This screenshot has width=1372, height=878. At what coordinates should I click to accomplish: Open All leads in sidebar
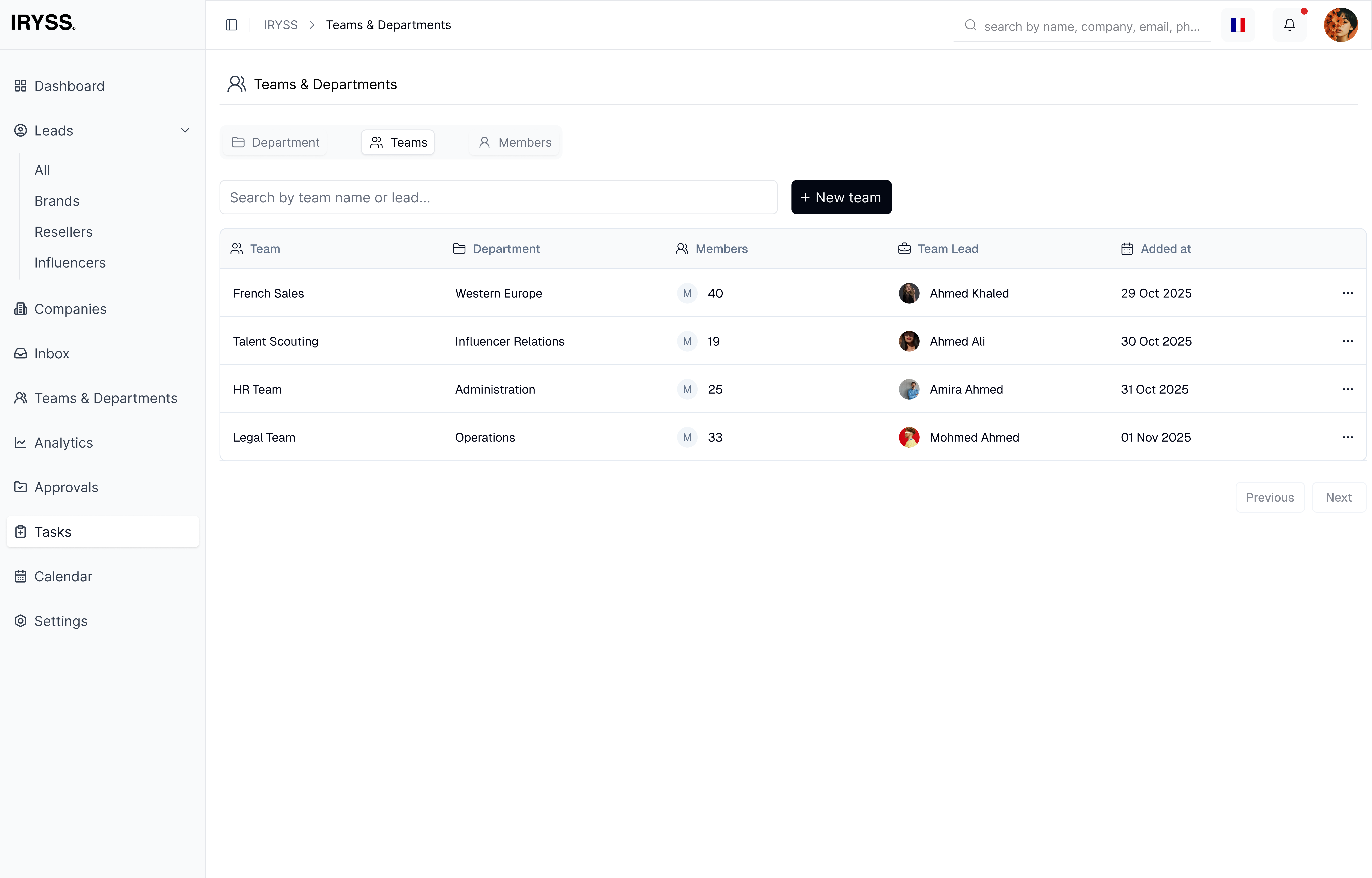42,170
